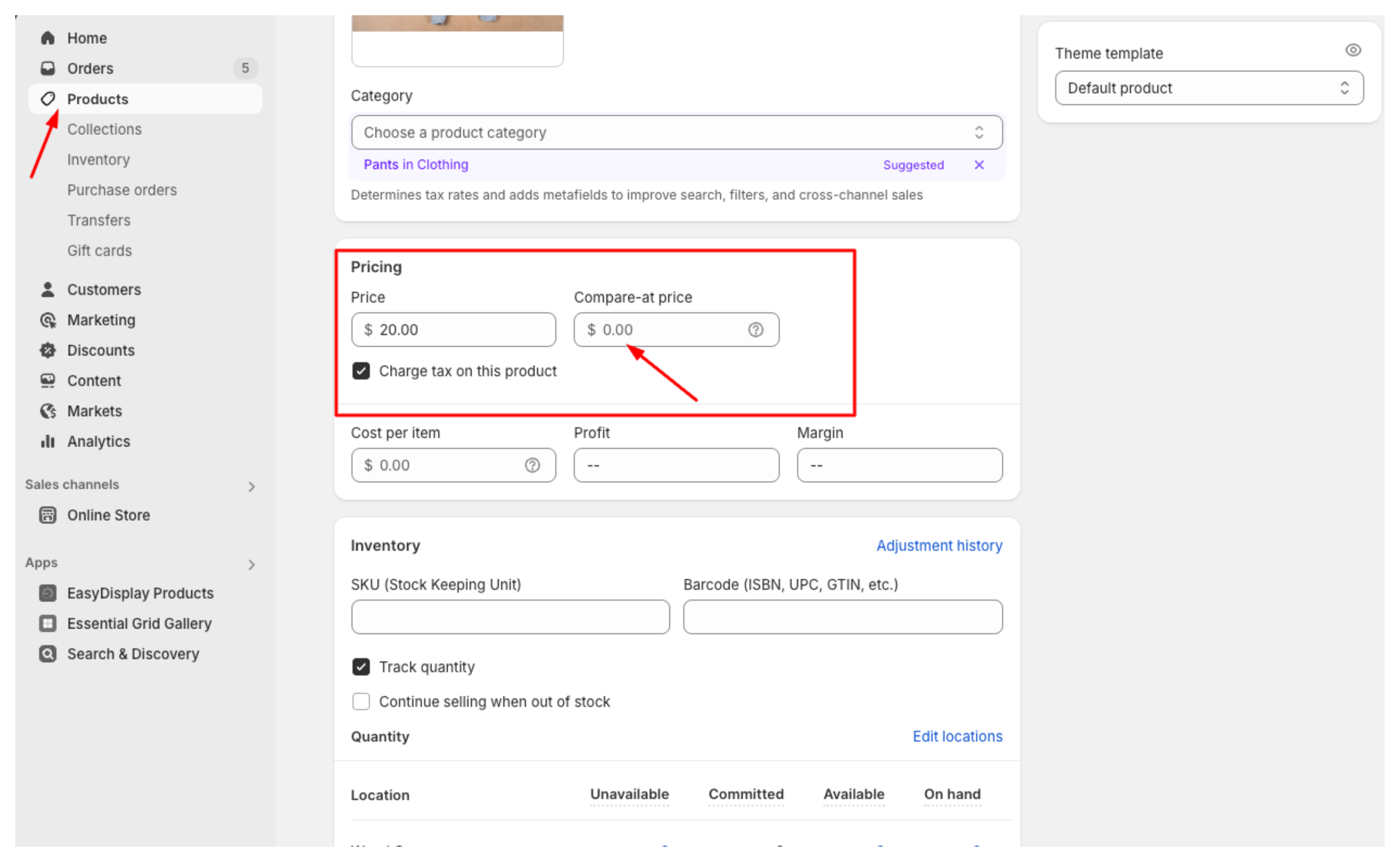Open Discounts using its badge icon
The height and width of the screenshot is (862, 1400).
tap(47, 350)
